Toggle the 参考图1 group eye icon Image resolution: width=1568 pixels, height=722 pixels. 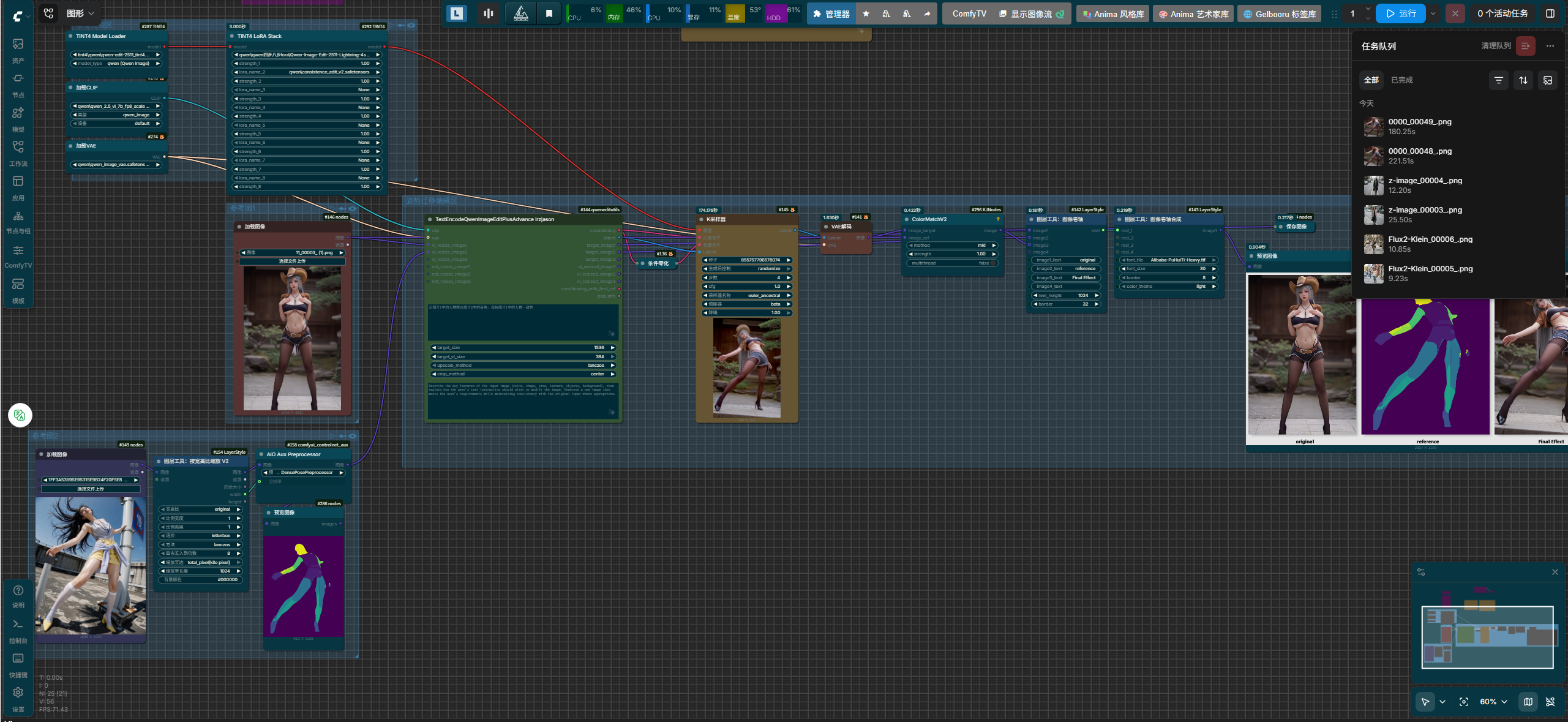click(x=353, y=209)
